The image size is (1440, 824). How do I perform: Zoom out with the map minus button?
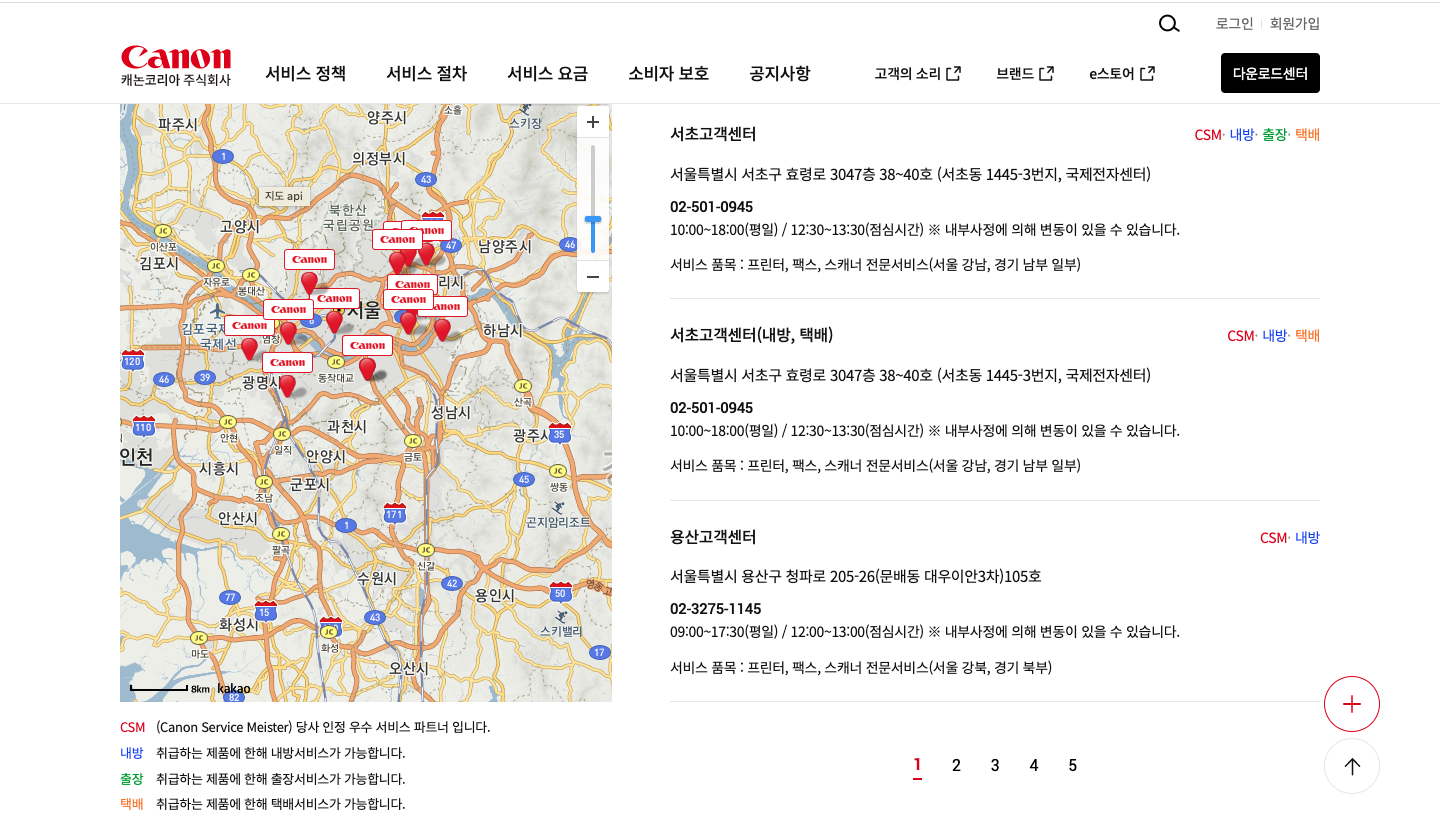coord(592,277)
